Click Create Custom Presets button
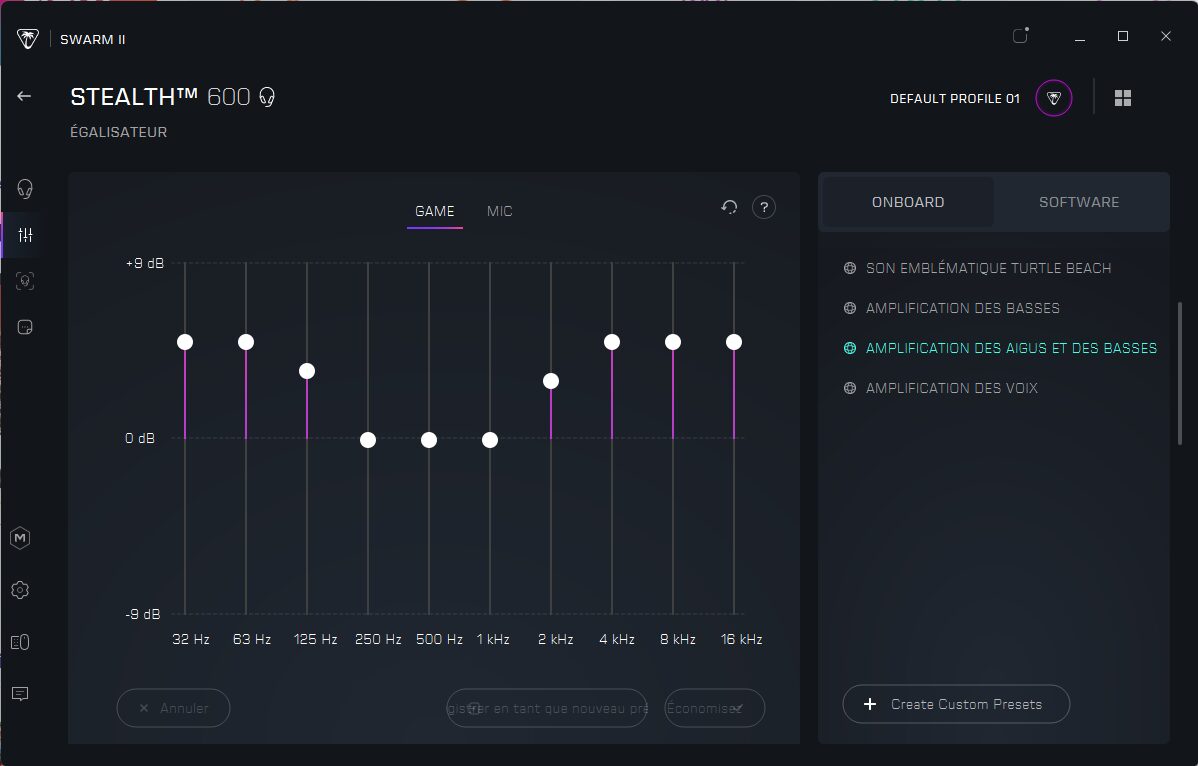The image size is (1198, 766). pyautogui.click(x=956, y=704)
